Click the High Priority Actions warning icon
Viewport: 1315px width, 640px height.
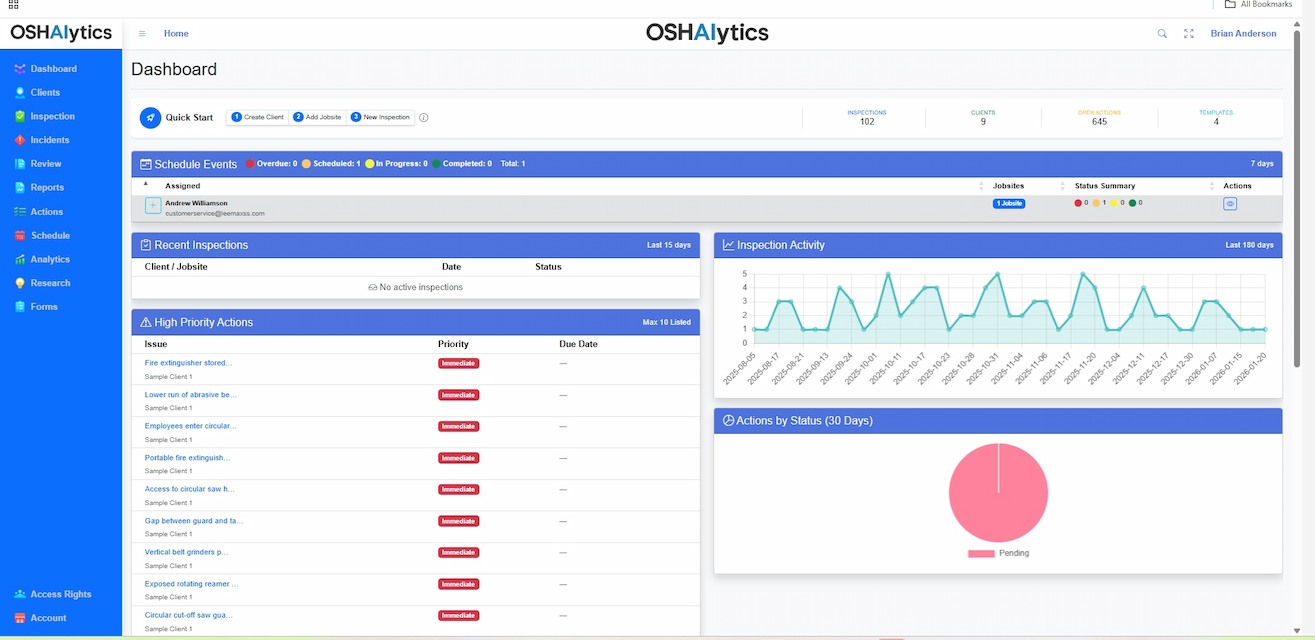146,323
